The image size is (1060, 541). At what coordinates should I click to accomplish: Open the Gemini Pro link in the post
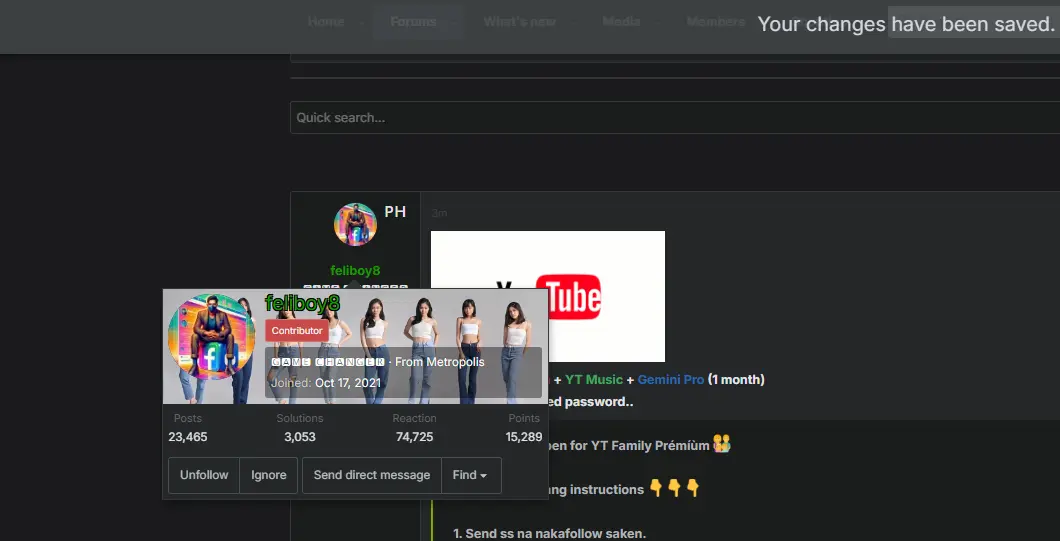[x=671, y=379]
